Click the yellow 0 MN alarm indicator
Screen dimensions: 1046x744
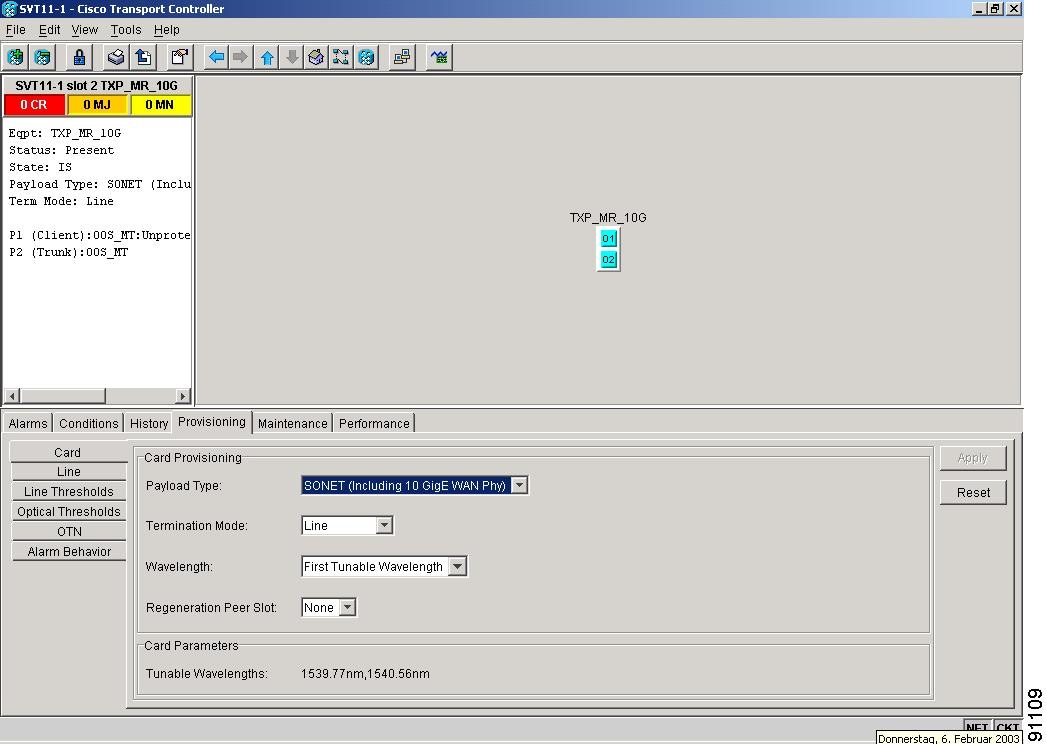(x=159, y=105)
